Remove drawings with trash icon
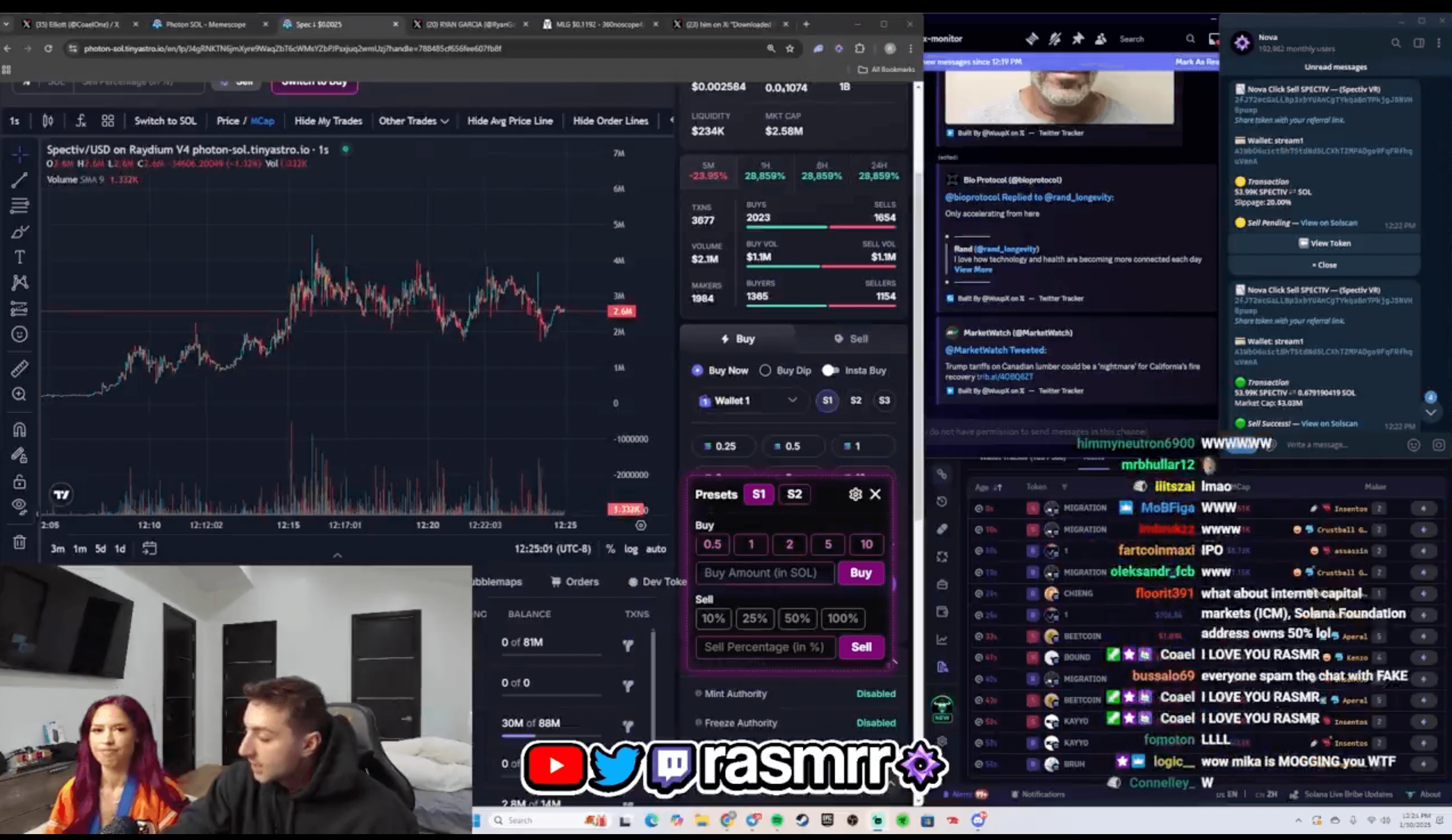 pyautogui.click(x=19, y=542)
